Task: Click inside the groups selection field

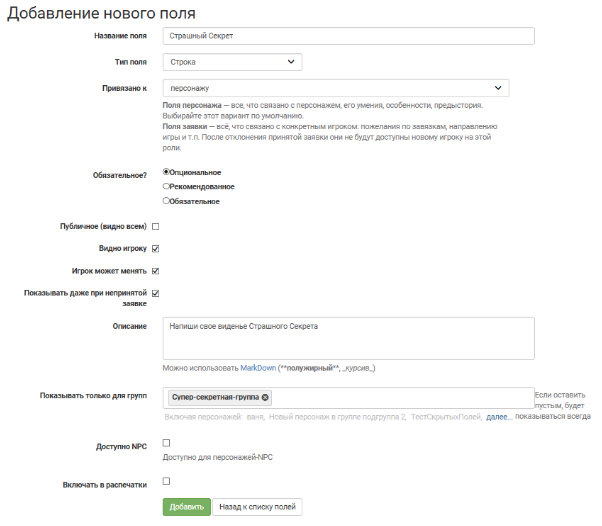Action: click(x=400, y=397)
